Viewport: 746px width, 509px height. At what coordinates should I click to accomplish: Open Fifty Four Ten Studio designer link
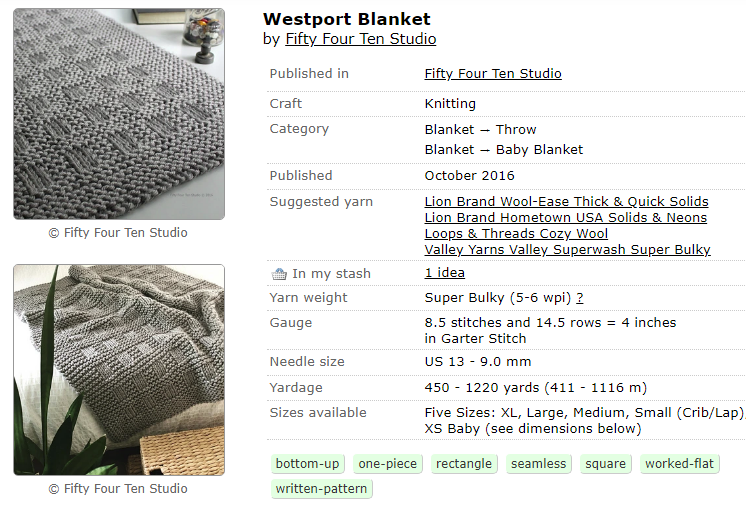[360, 40]
